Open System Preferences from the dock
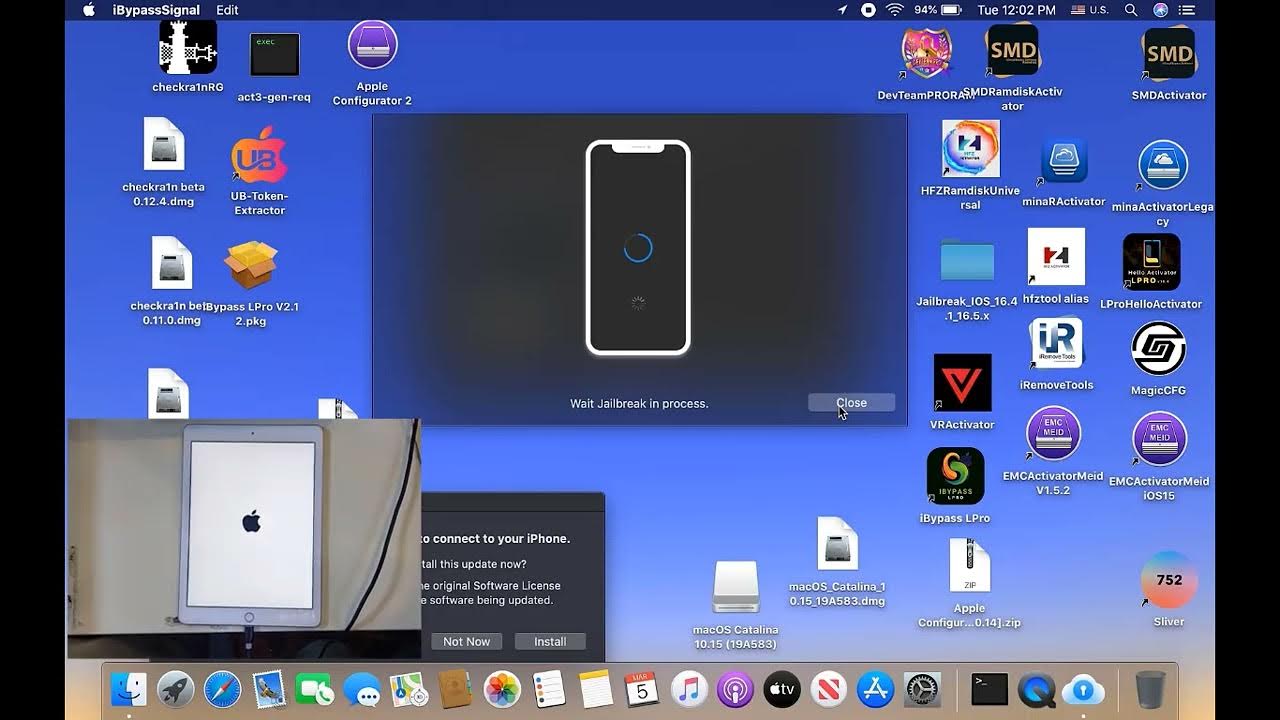This screenshot has height=720, width=1280. (923, 690)
